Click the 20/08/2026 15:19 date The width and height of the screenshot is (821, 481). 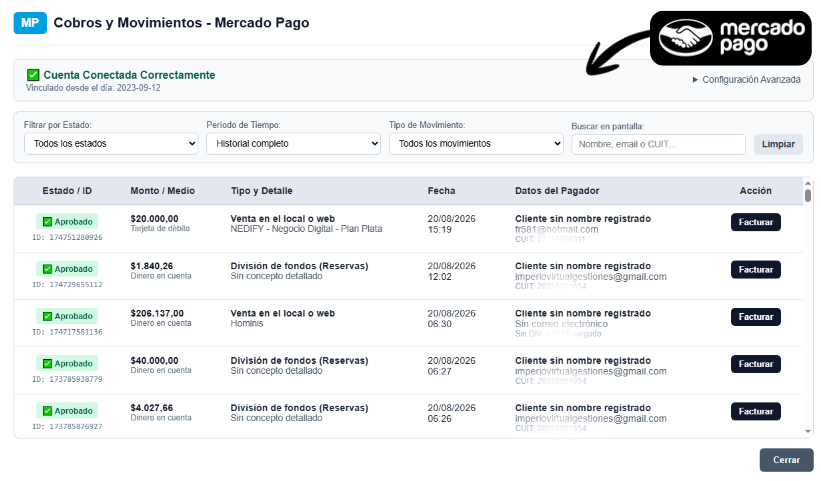coord(451,224)
